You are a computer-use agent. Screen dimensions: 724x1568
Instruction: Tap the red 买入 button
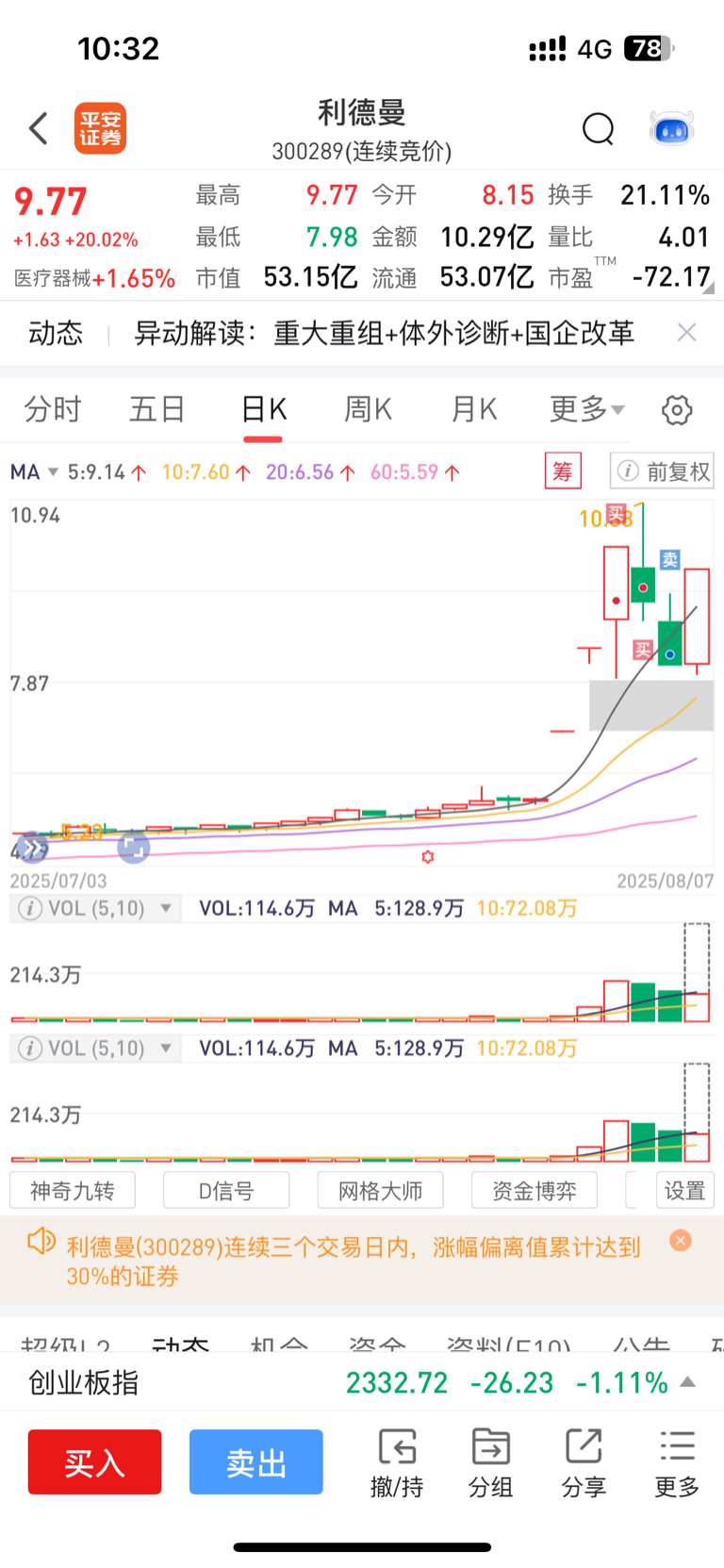[94, 1461]
